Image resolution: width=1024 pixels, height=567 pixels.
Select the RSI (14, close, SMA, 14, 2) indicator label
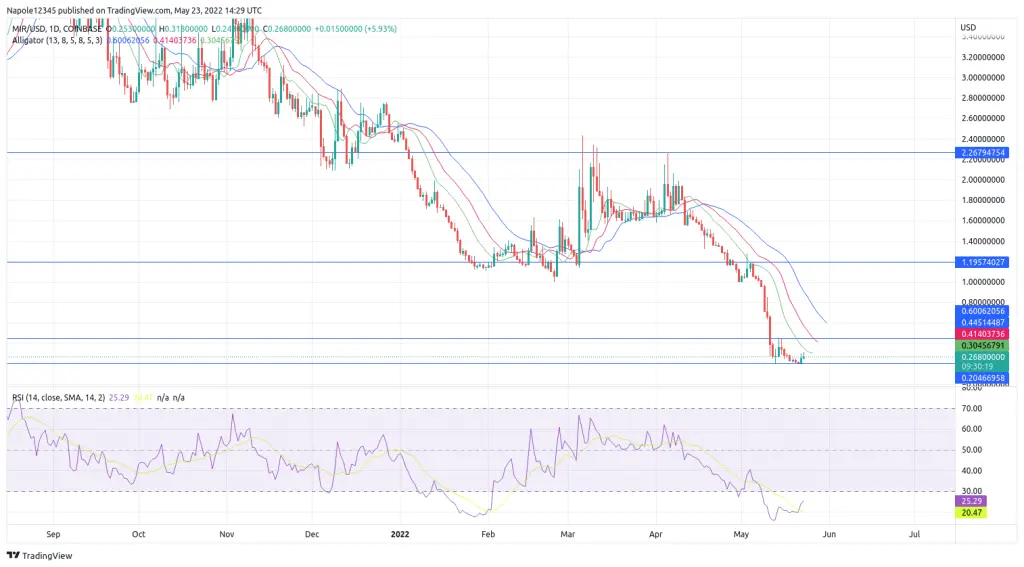[58, 397]
